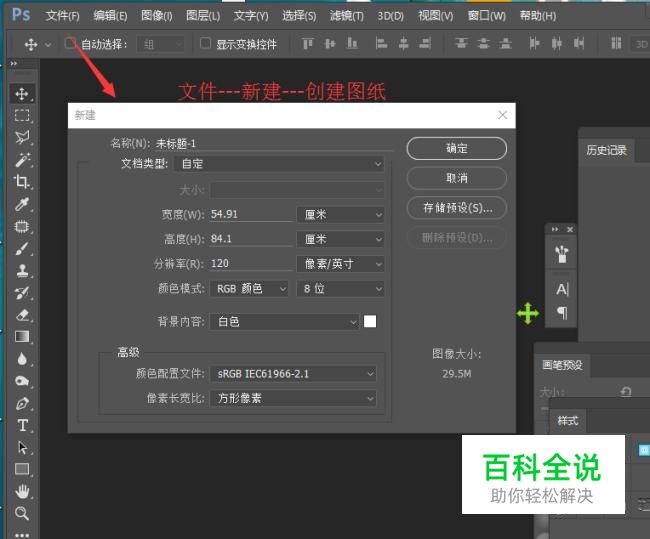Select the Move tool in the toolbox

[22, 94]
